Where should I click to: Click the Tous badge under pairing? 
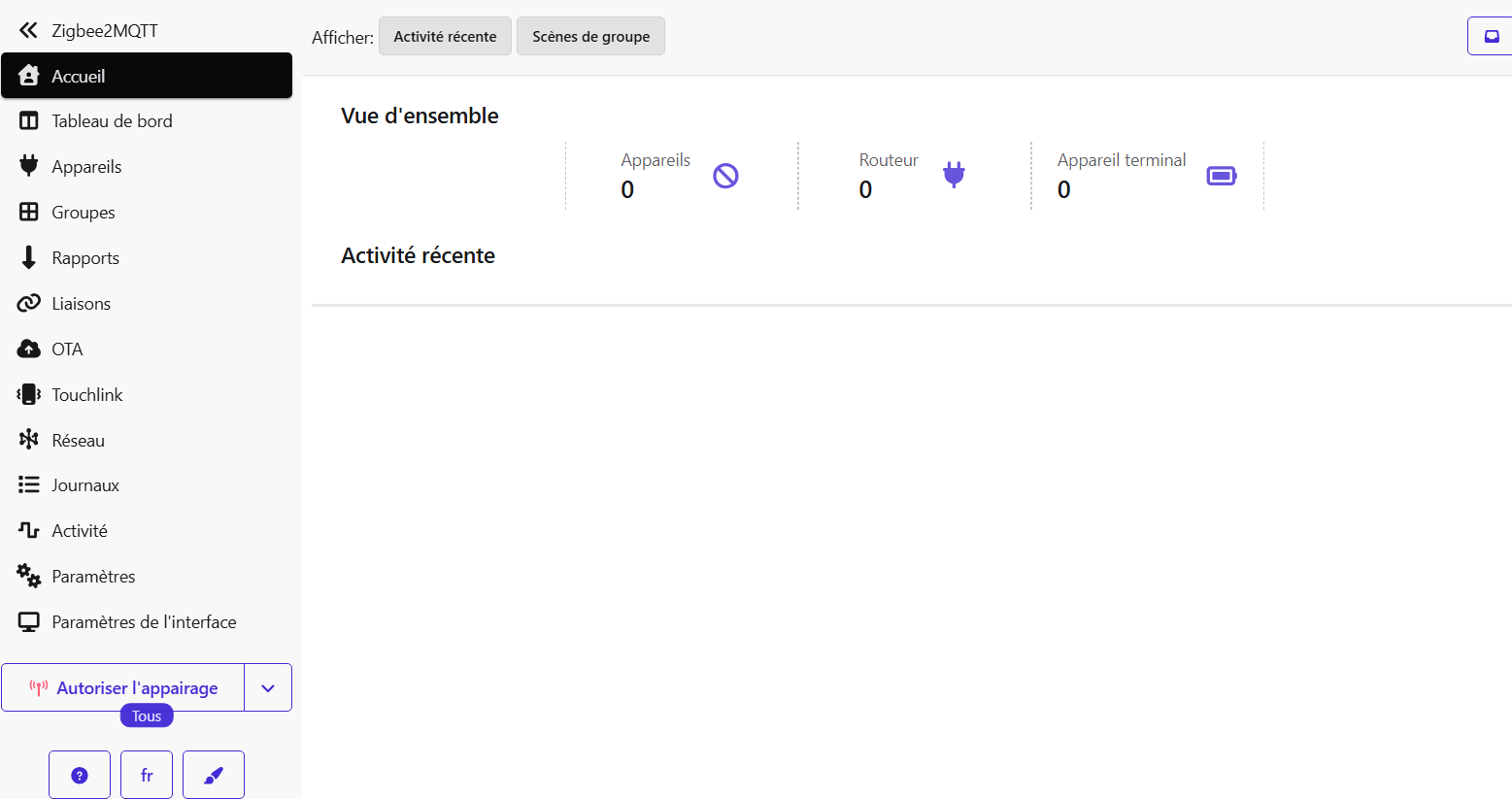(x=147, y=716)
